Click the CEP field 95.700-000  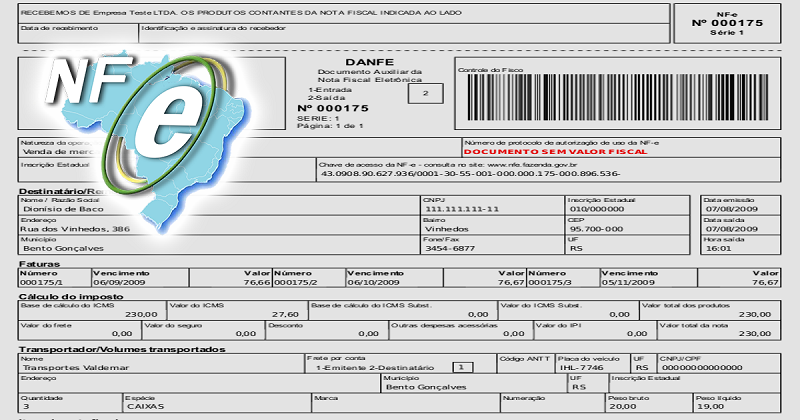pos(627,225)
